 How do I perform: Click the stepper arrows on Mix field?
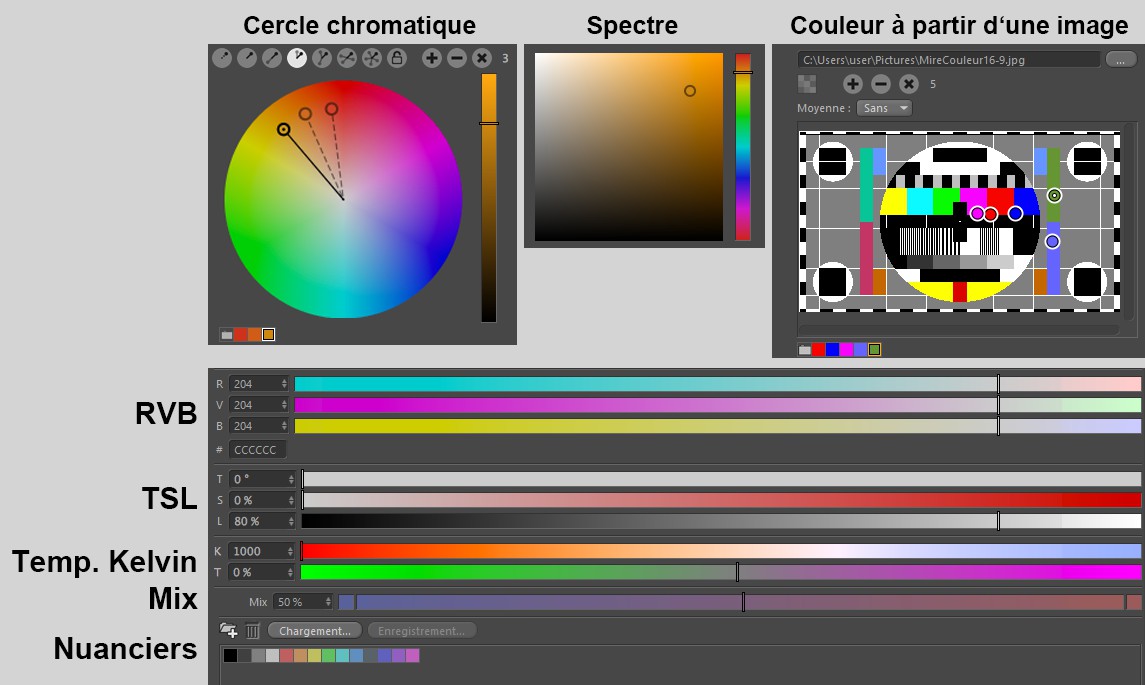pyautogui.click(x=327, y=602)
